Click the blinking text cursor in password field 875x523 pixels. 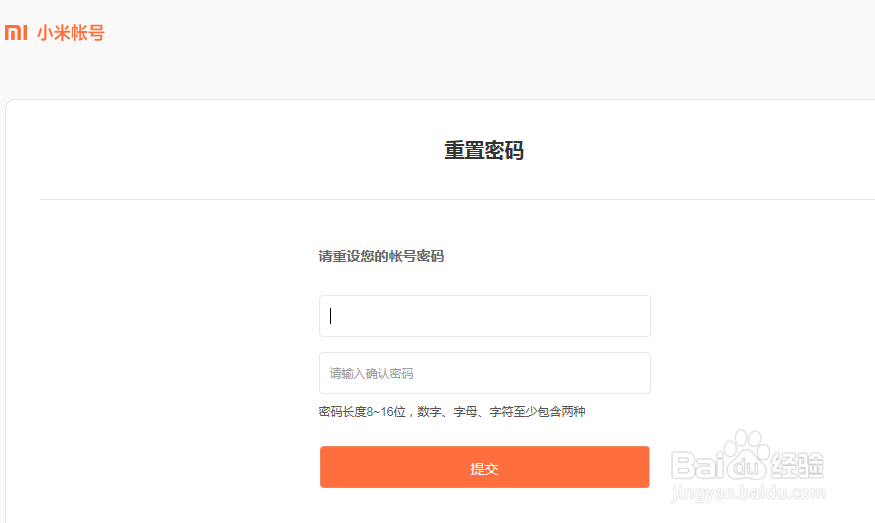pyautogui.click(x=330, y=316)
